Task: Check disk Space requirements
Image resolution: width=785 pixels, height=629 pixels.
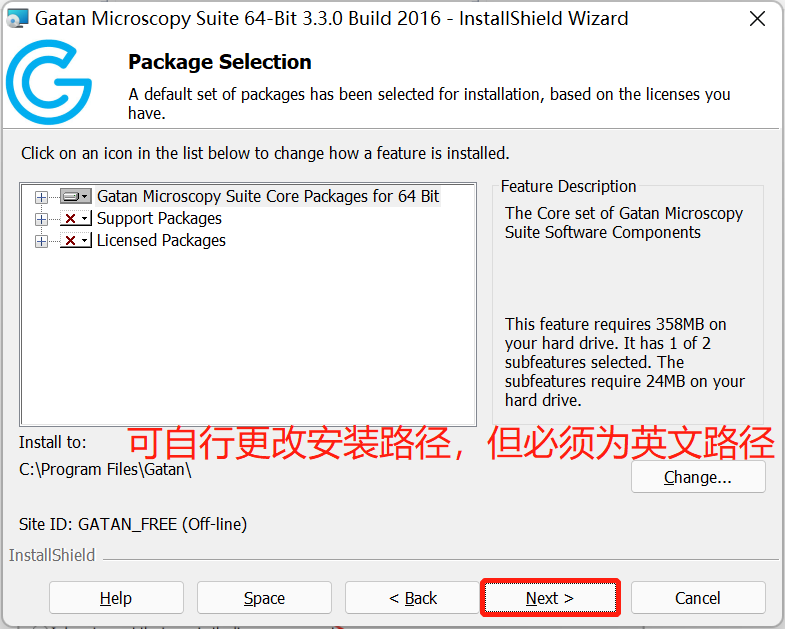Action: pyautogui.click(x=264, y=597)
